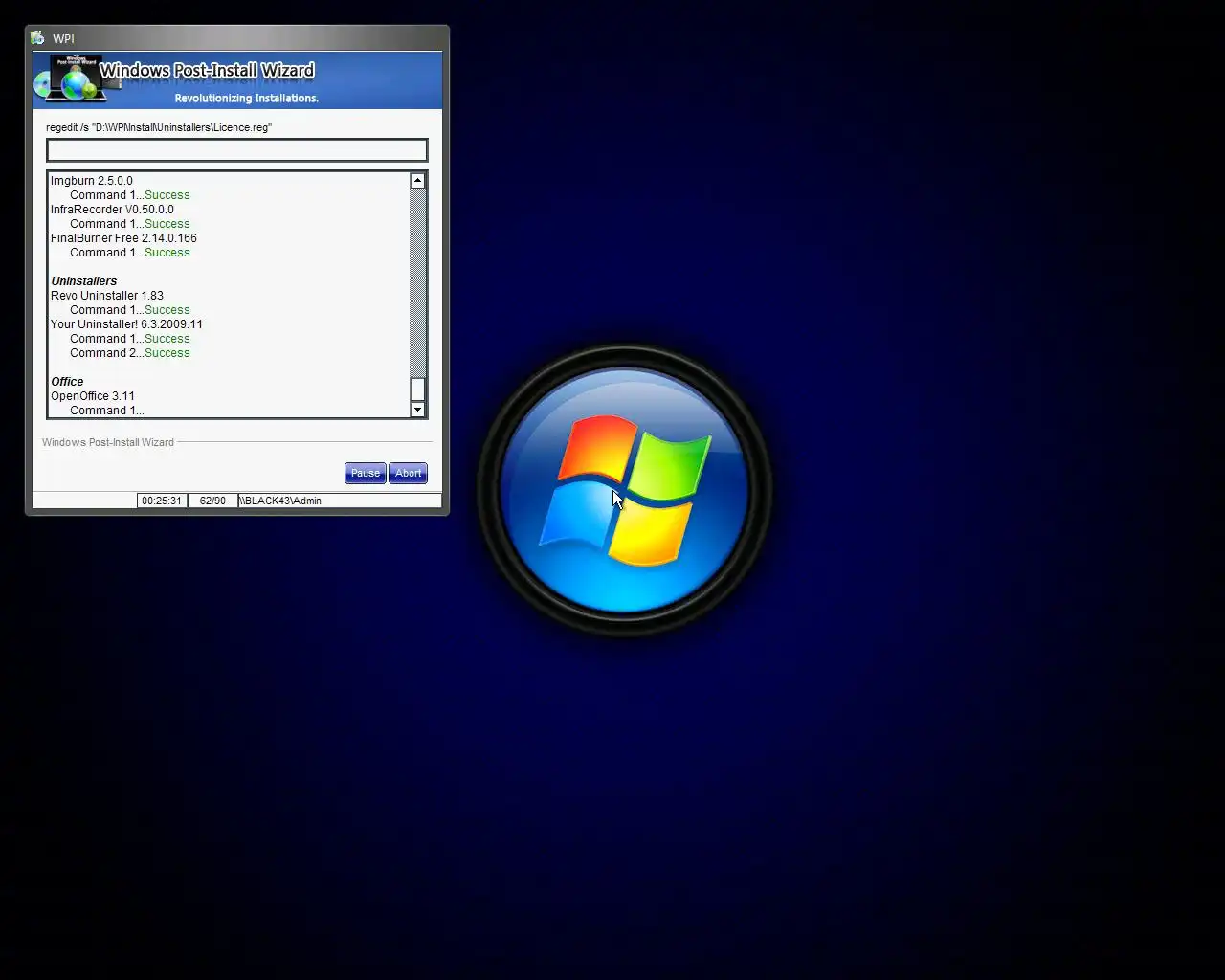Screen dimensions: 1225x980
Task: Click the Office category heading
Action: 67,382
